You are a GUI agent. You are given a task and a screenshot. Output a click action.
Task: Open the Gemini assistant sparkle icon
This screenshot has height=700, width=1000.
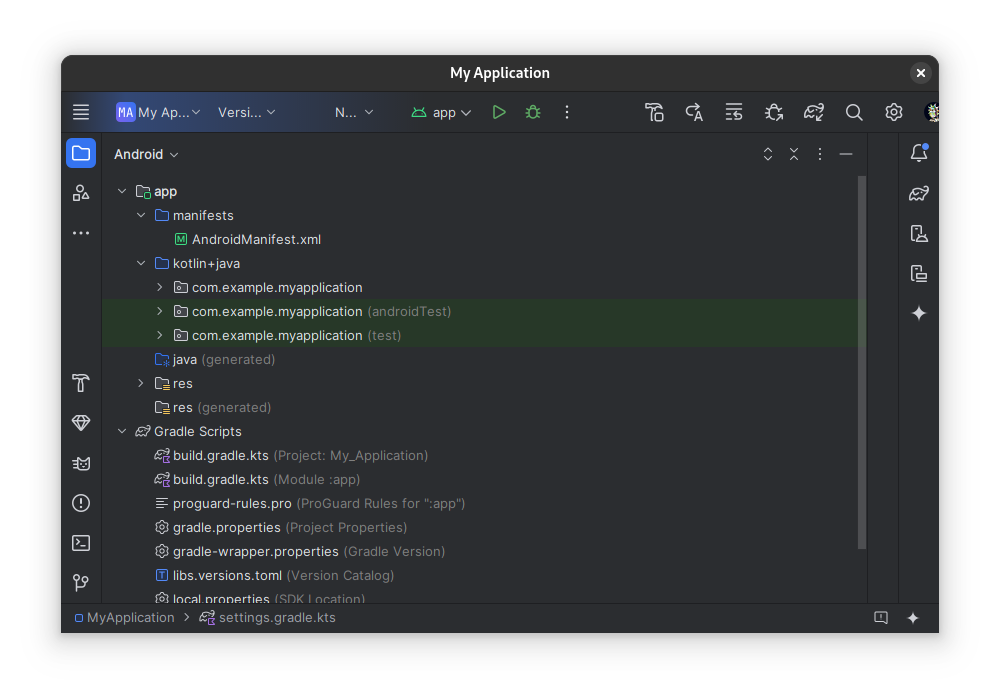tap(919, 313)
